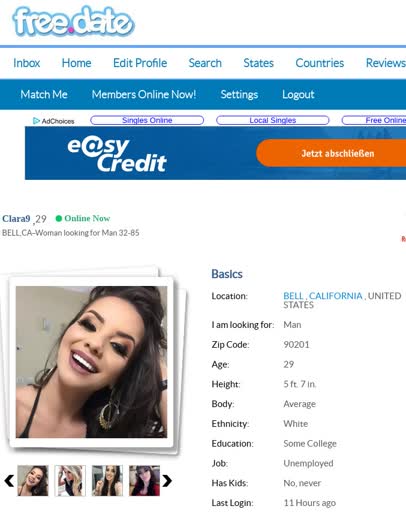Go to the Home page
406x512 pixels.
[76, 63]
